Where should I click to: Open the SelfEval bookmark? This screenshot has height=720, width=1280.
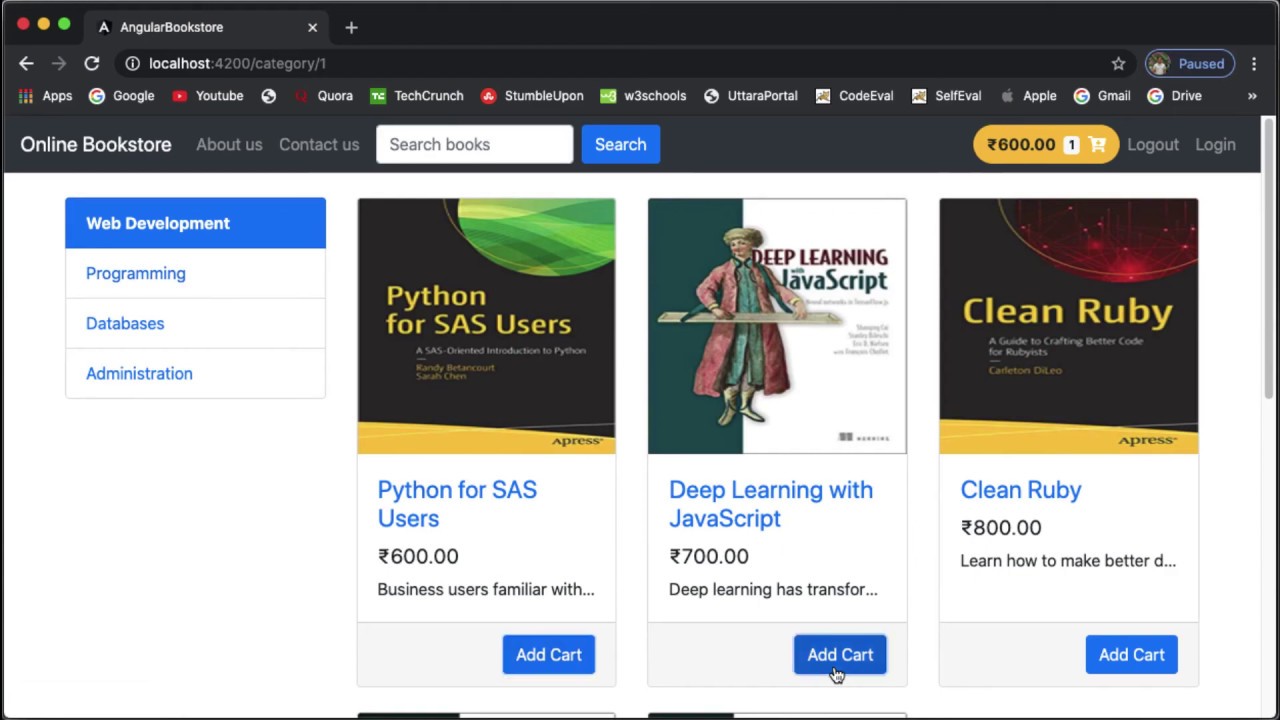947,96
